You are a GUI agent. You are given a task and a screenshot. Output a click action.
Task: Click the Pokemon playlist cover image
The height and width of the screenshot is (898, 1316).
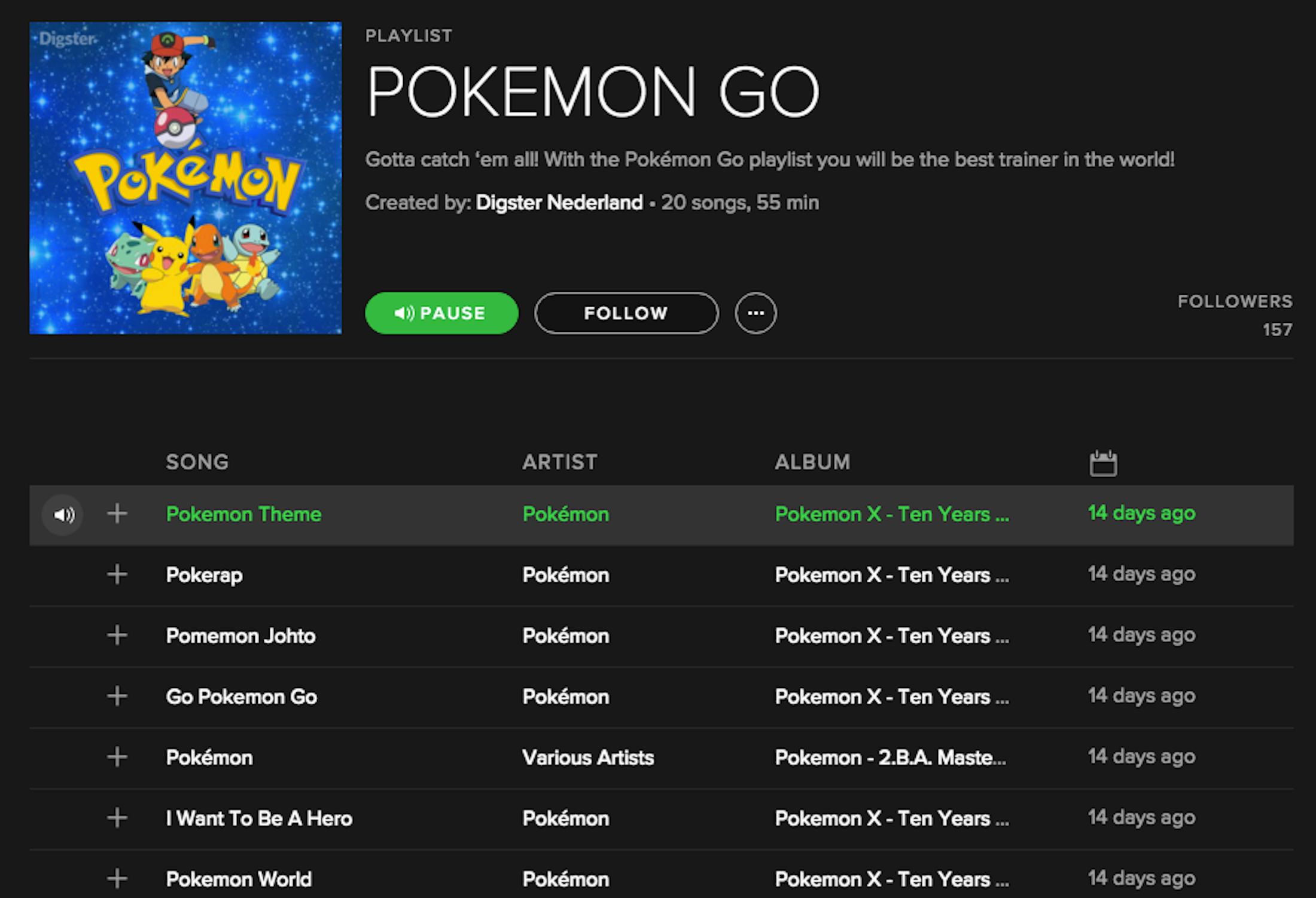pos(185,178)
